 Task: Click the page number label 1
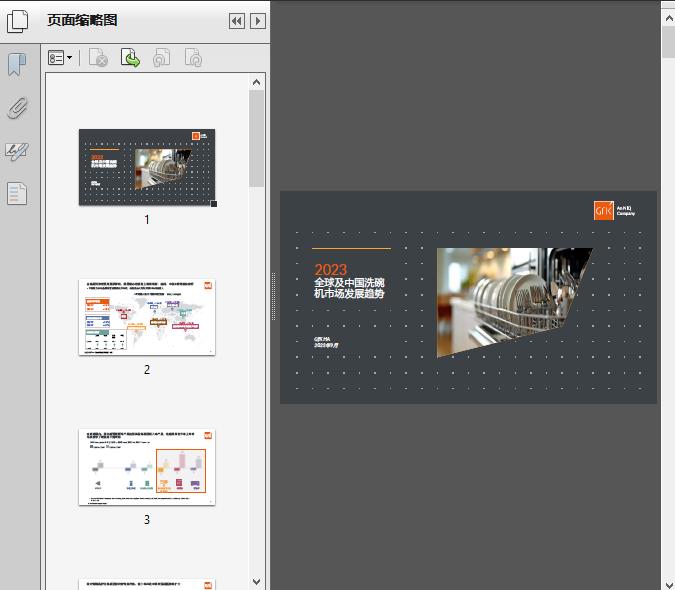(x=147, y=220)
